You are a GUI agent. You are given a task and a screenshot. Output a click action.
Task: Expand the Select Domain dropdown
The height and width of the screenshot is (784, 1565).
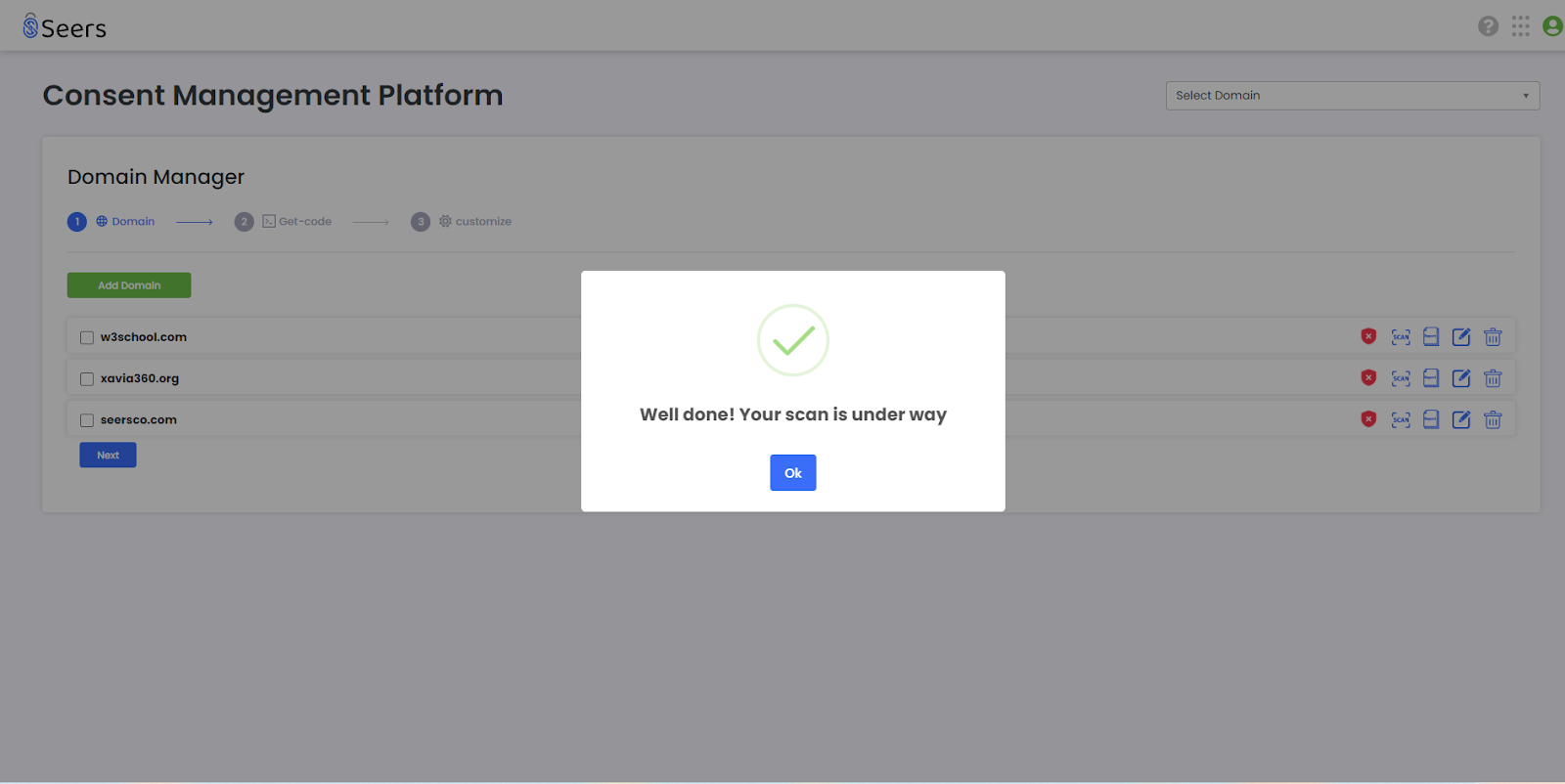pos(1353,96)
